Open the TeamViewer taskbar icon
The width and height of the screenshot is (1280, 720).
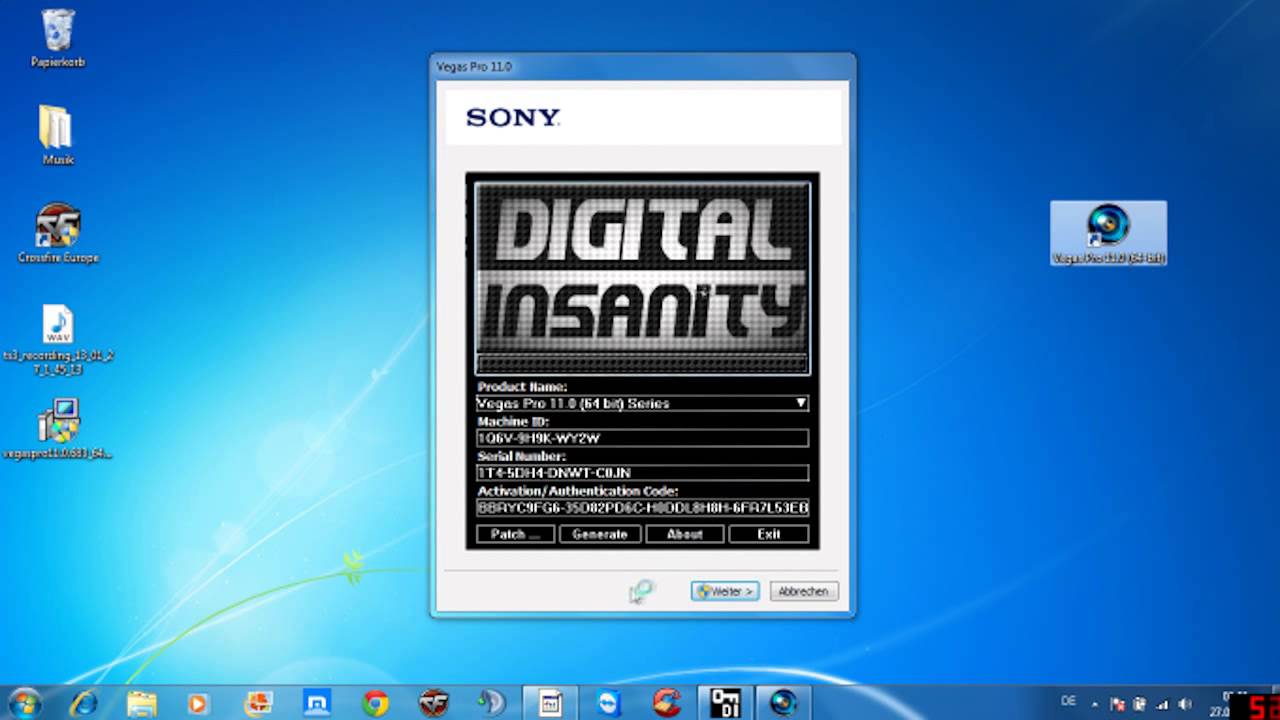click(608, 703)
